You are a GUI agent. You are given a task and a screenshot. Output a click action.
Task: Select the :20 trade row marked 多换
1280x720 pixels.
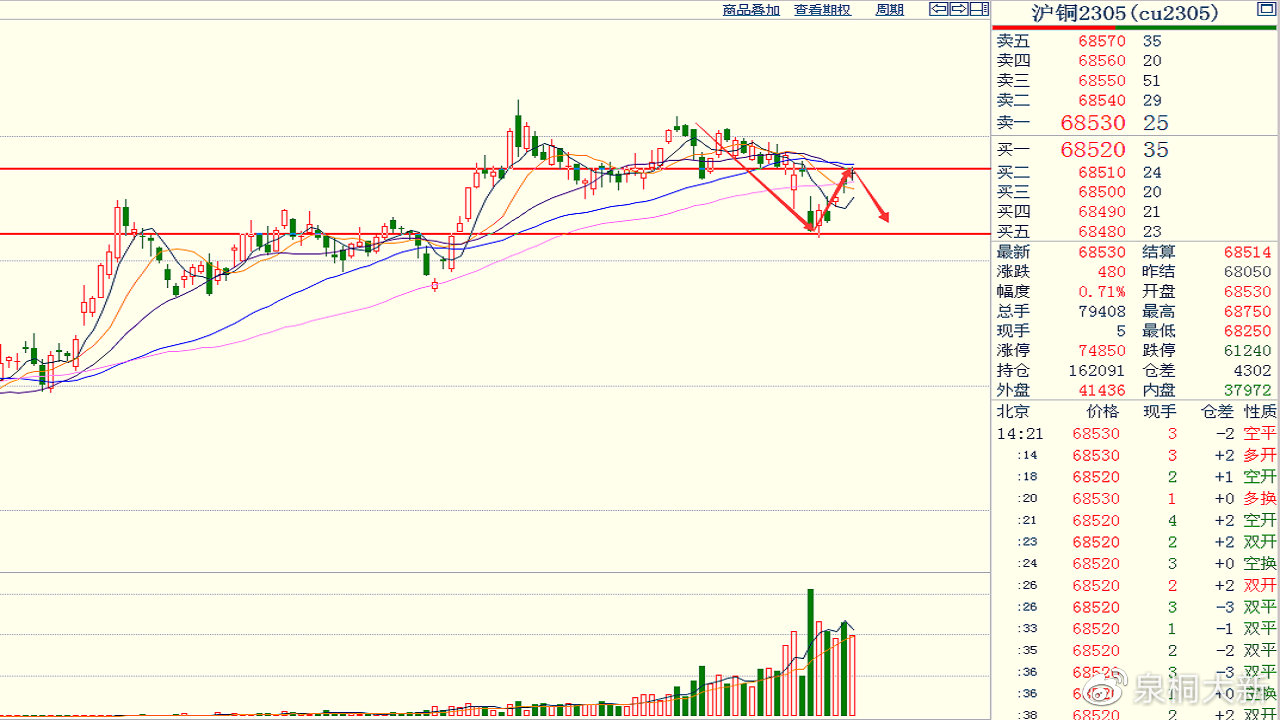pyautogui.click(x=1136, y=499)
